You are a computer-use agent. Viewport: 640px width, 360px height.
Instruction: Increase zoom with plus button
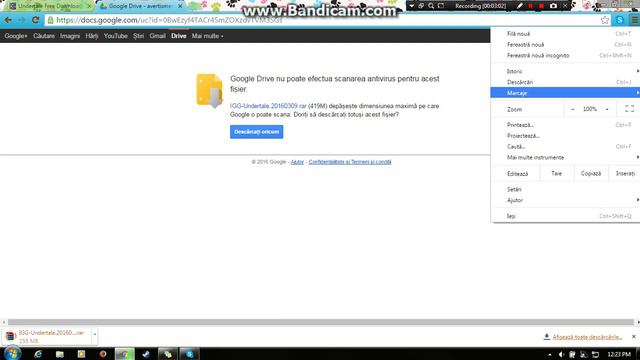coord(607,109)
